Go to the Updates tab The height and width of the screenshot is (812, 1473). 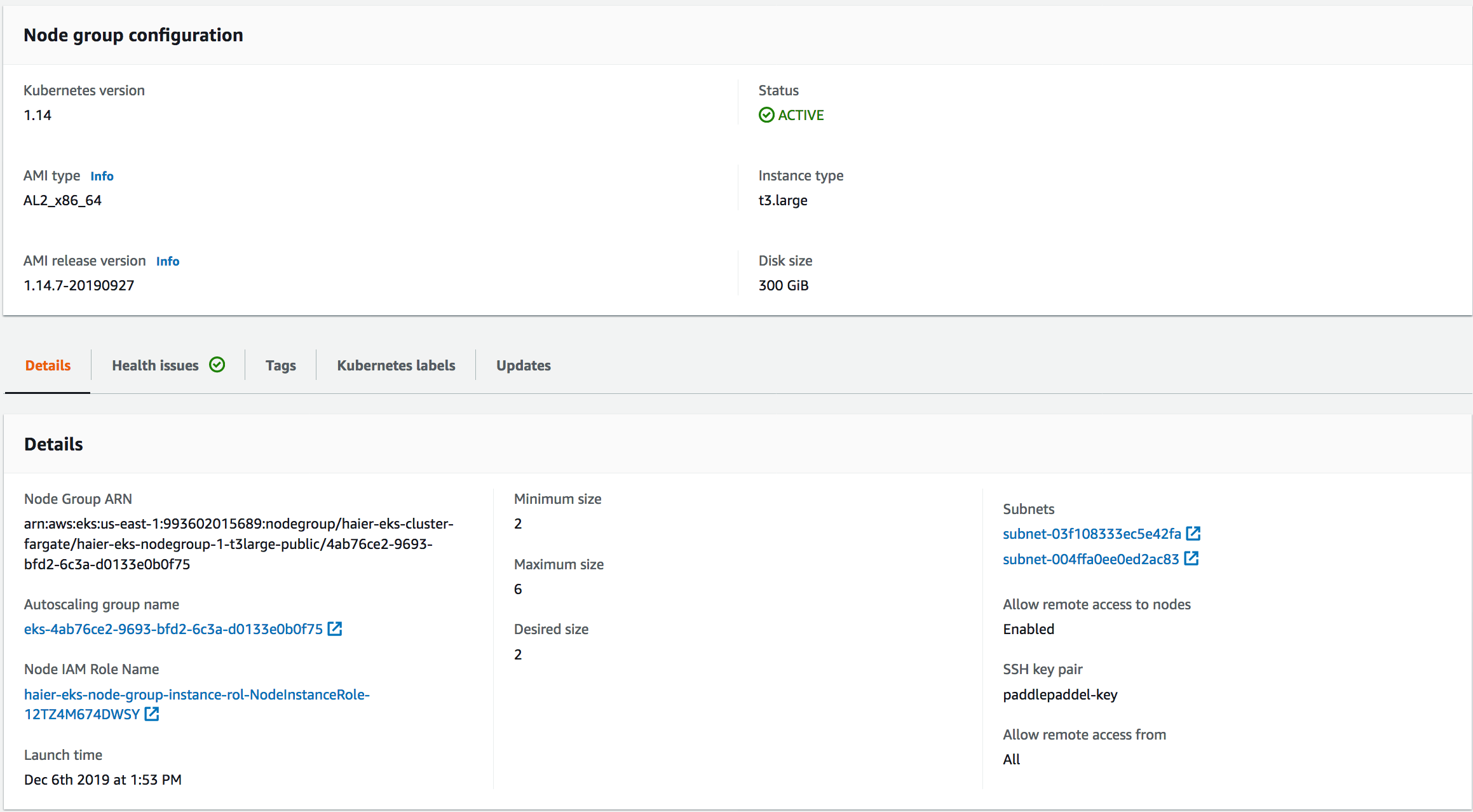point(524,365)
